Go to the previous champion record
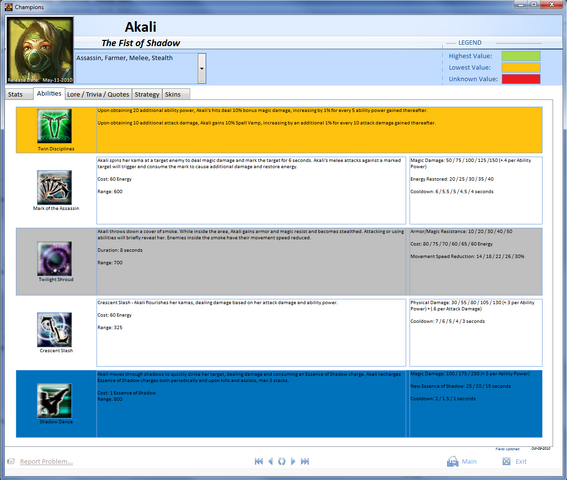The image size is (567, 480). [x=270, y=461]
